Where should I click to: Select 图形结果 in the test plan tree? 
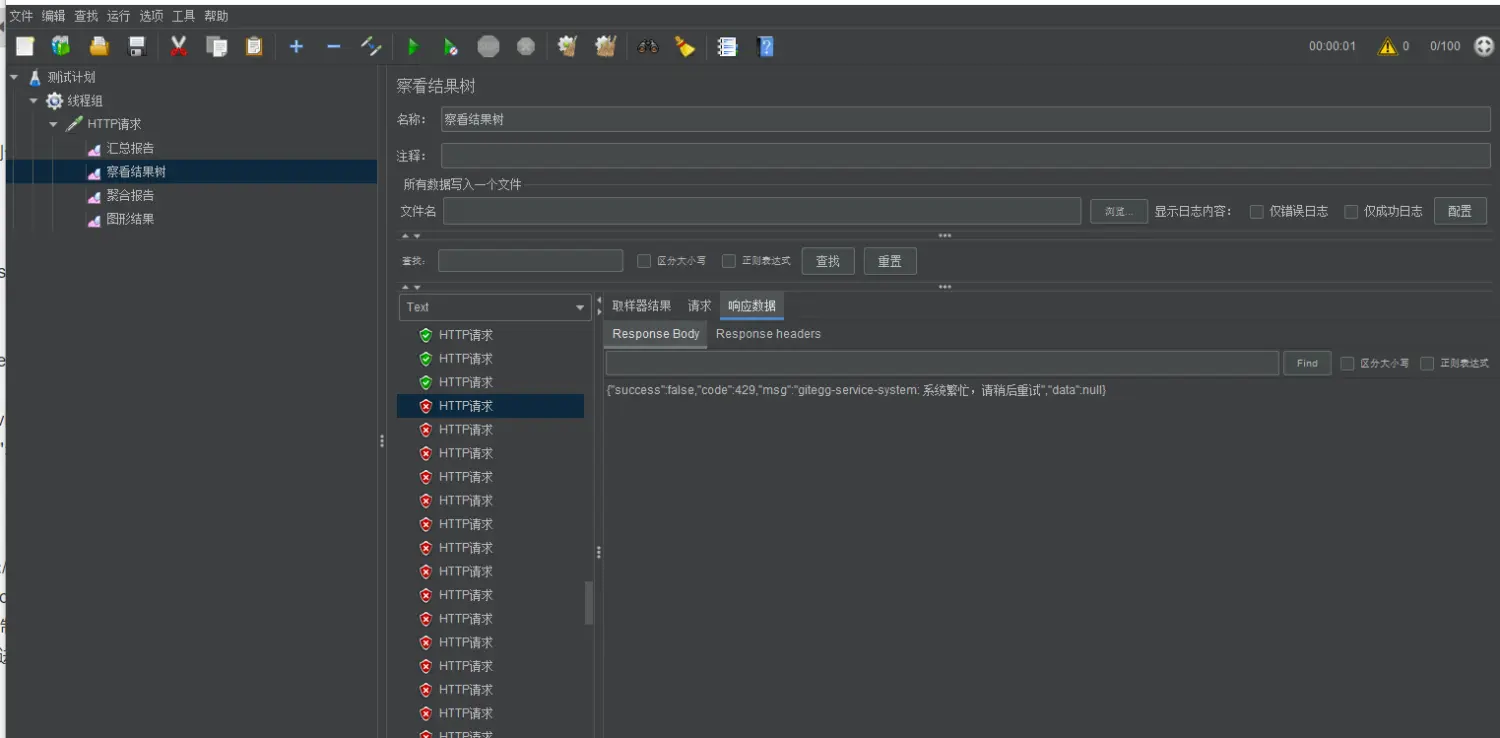130,220
